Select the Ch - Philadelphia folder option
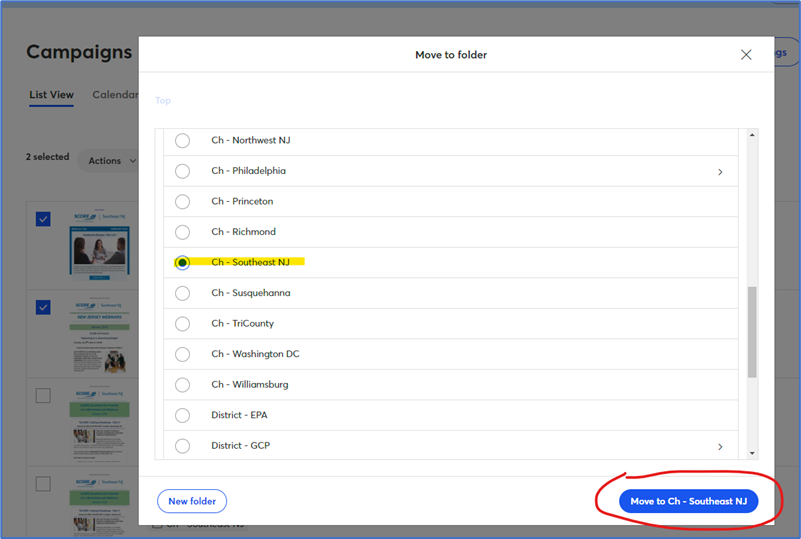The height and width of the screenshot is (539, 801). 182,171
